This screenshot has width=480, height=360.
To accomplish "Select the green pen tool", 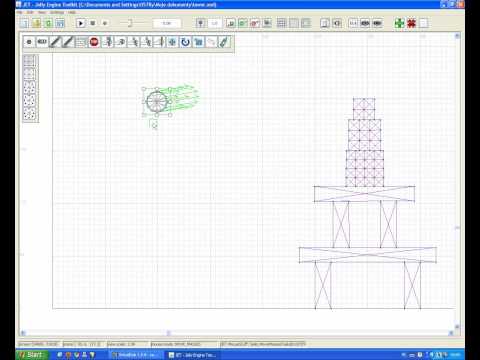I will pos(224,42).
